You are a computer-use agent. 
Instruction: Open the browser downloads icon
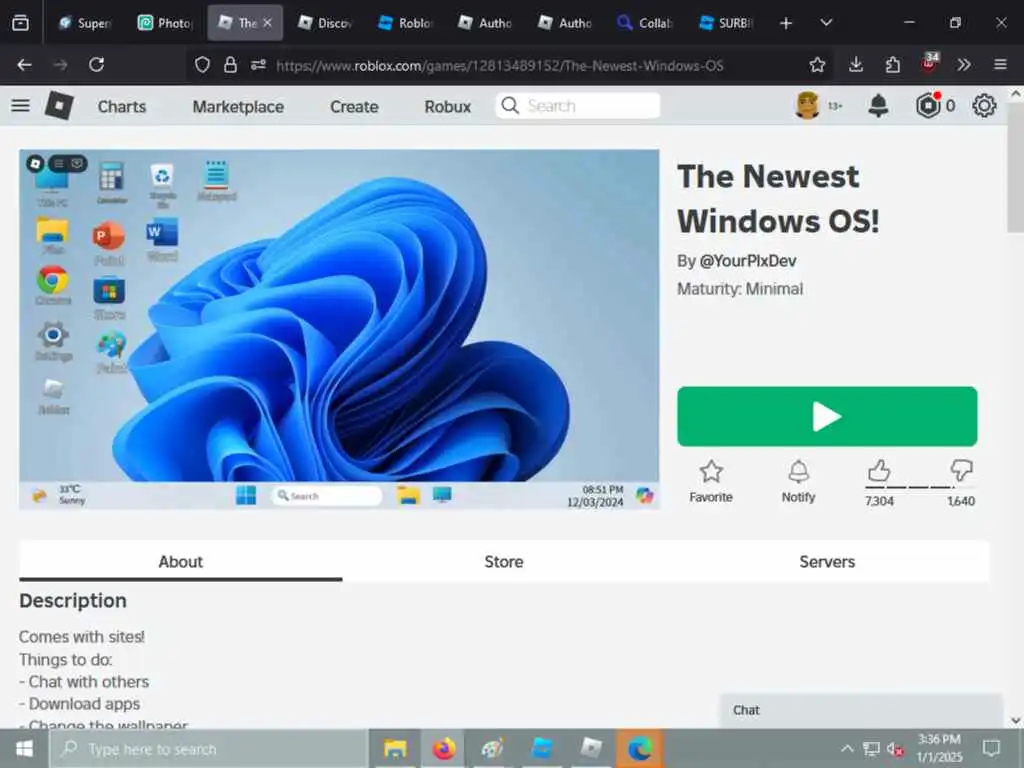point(856,65)
